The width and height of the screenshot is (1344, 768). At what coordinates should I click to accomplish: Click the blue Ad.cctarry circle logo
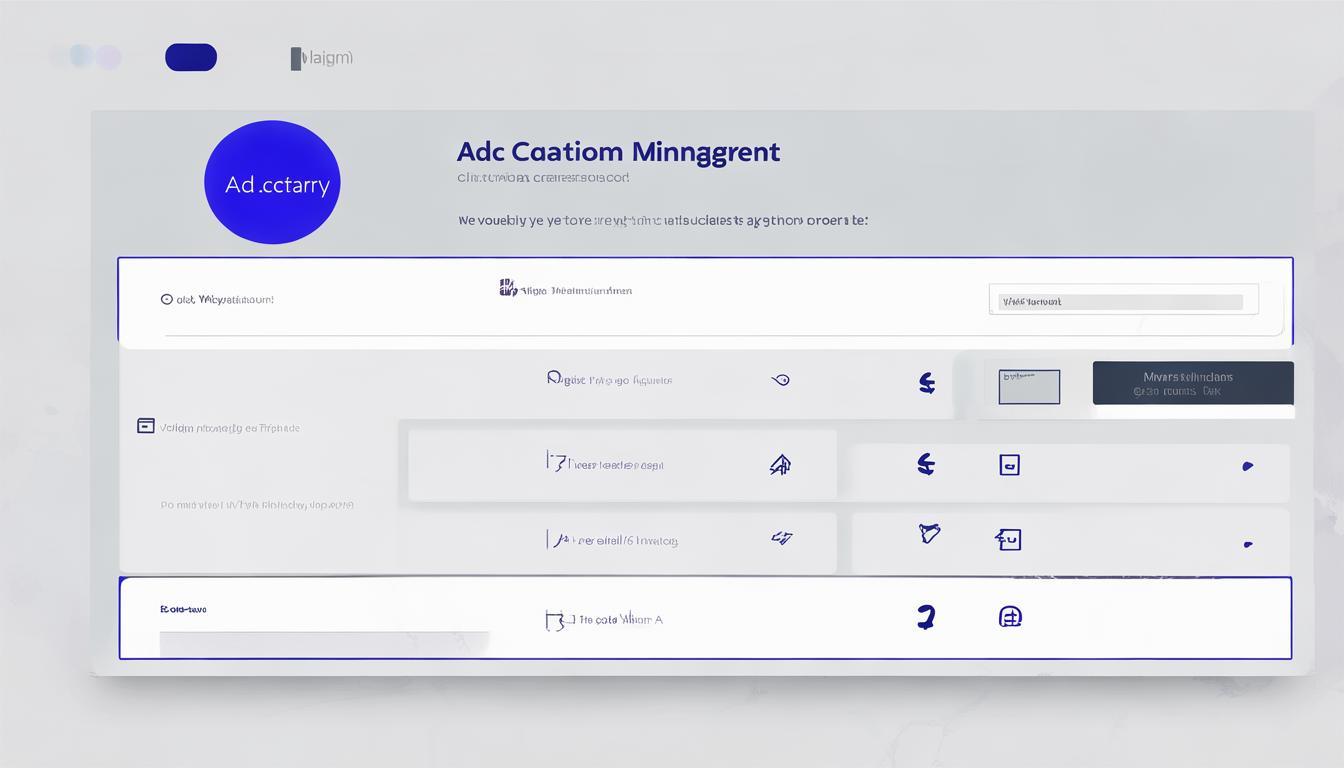[272, 183]
